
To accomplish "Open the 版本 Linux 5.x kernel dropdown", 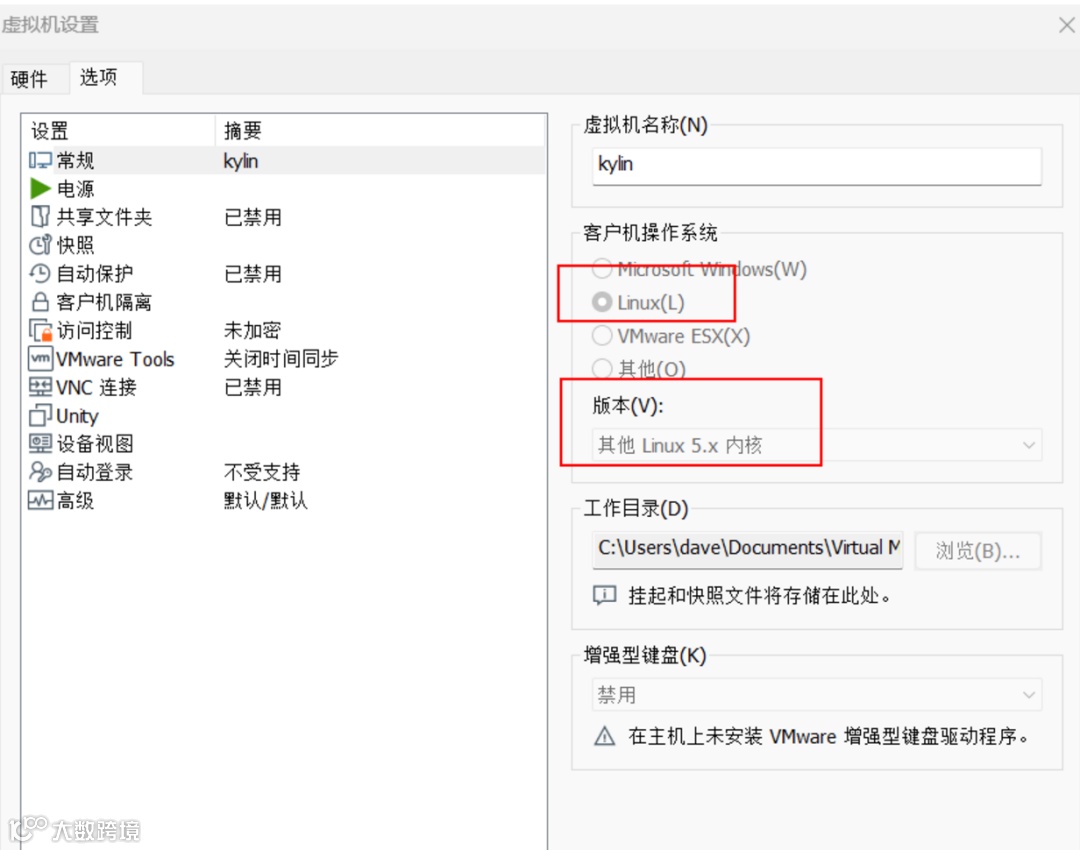I will pos(817,445).
